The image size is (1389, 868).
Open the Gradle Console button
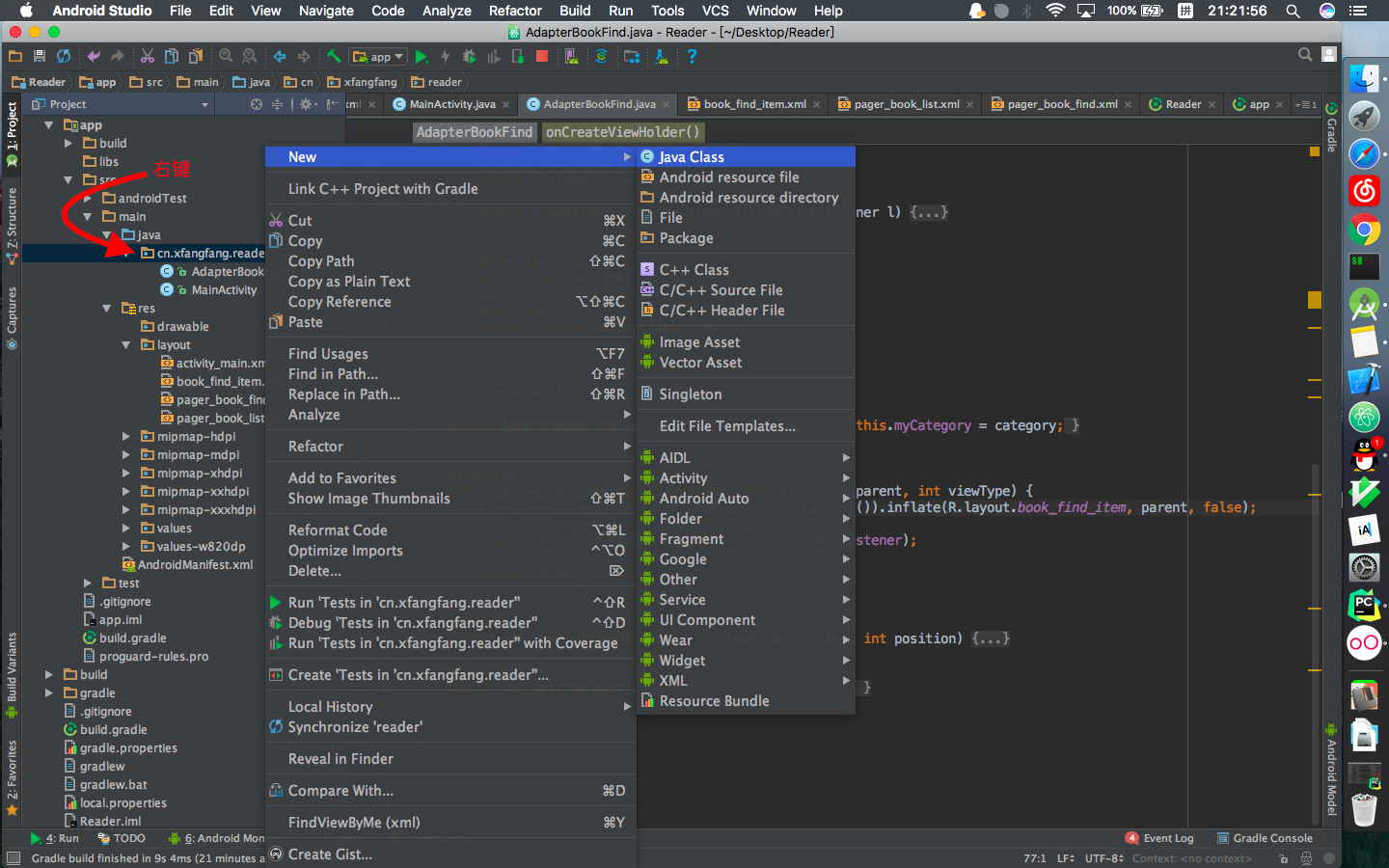(1265, 838)
